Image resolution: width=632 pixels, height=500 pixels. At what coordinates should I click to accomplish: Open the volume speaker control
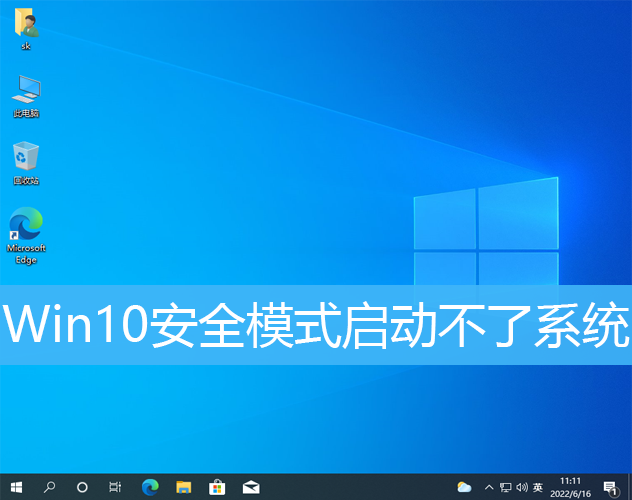[521, 487]
